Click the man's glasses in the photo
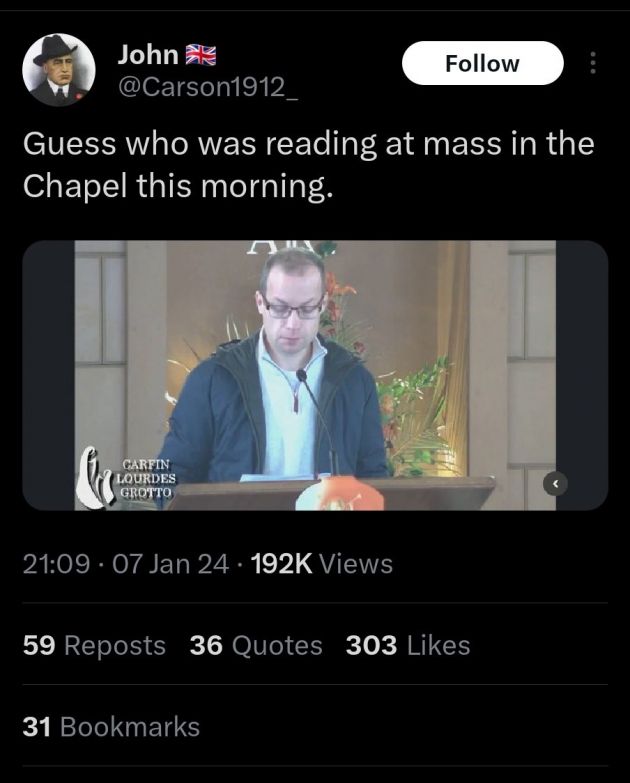 pyautogui.click(x=292, y=309)
